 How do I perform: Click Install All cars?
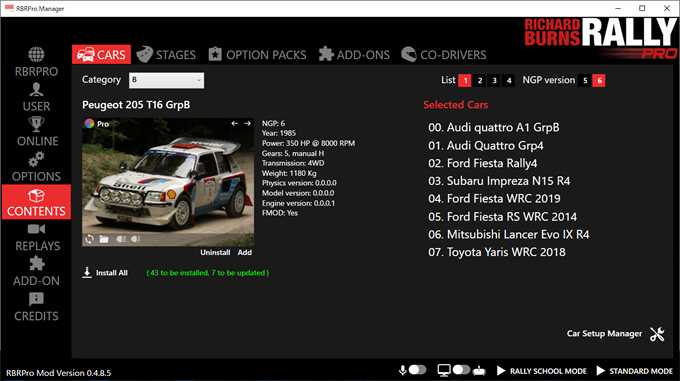(x=111, y=273)
